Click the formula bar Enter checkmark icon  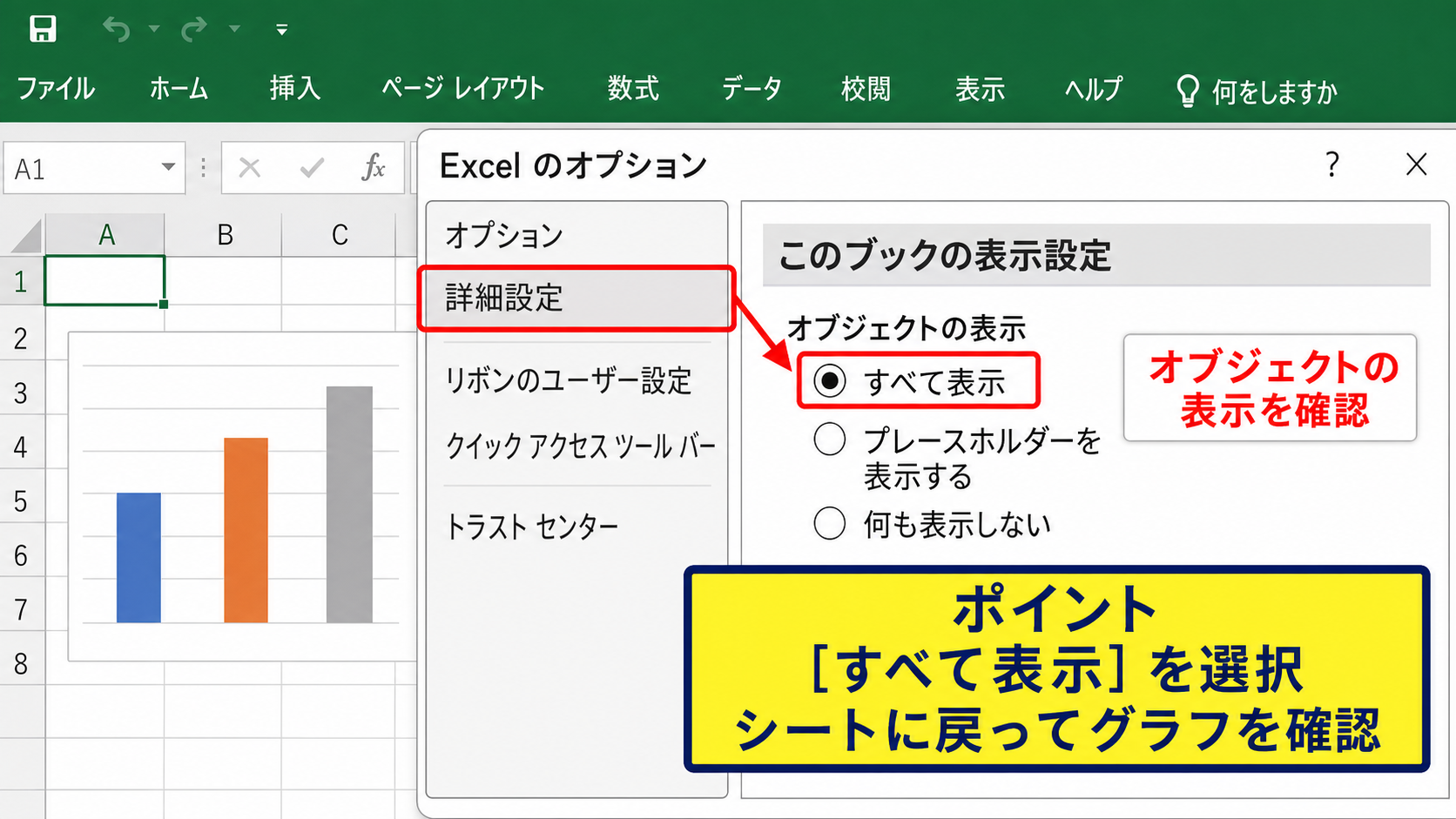pyautogui.click(x=312, y=167)
